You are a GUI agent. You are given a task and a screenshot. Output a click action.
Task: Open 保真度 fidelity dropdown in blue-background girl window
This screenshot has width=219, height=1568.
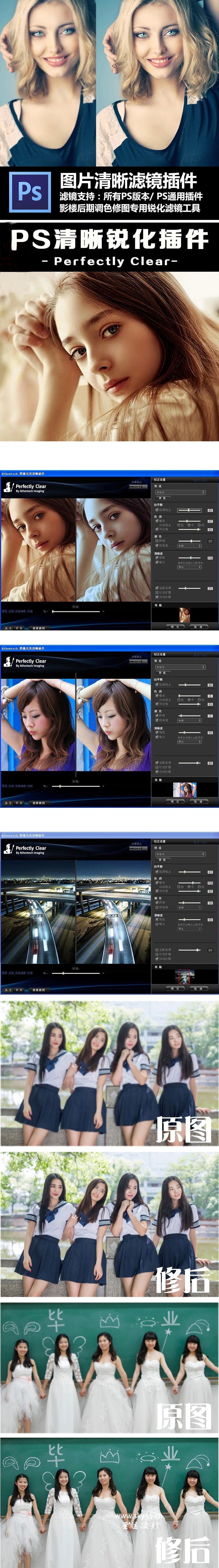[x=189, y=721]
